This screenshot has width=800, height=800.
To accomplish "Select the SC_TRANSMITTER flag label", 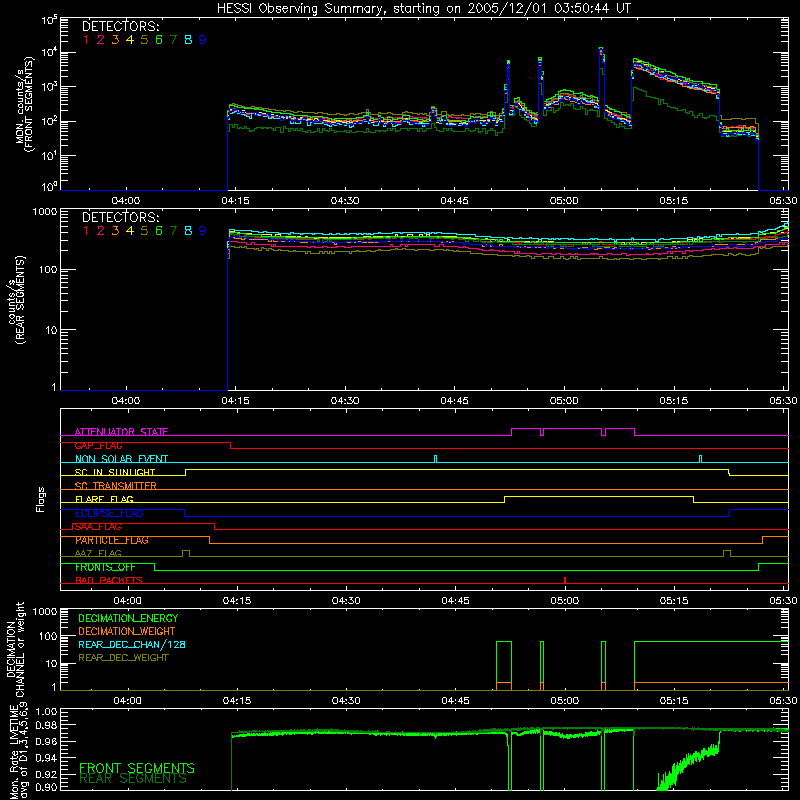I will (116, 486).
